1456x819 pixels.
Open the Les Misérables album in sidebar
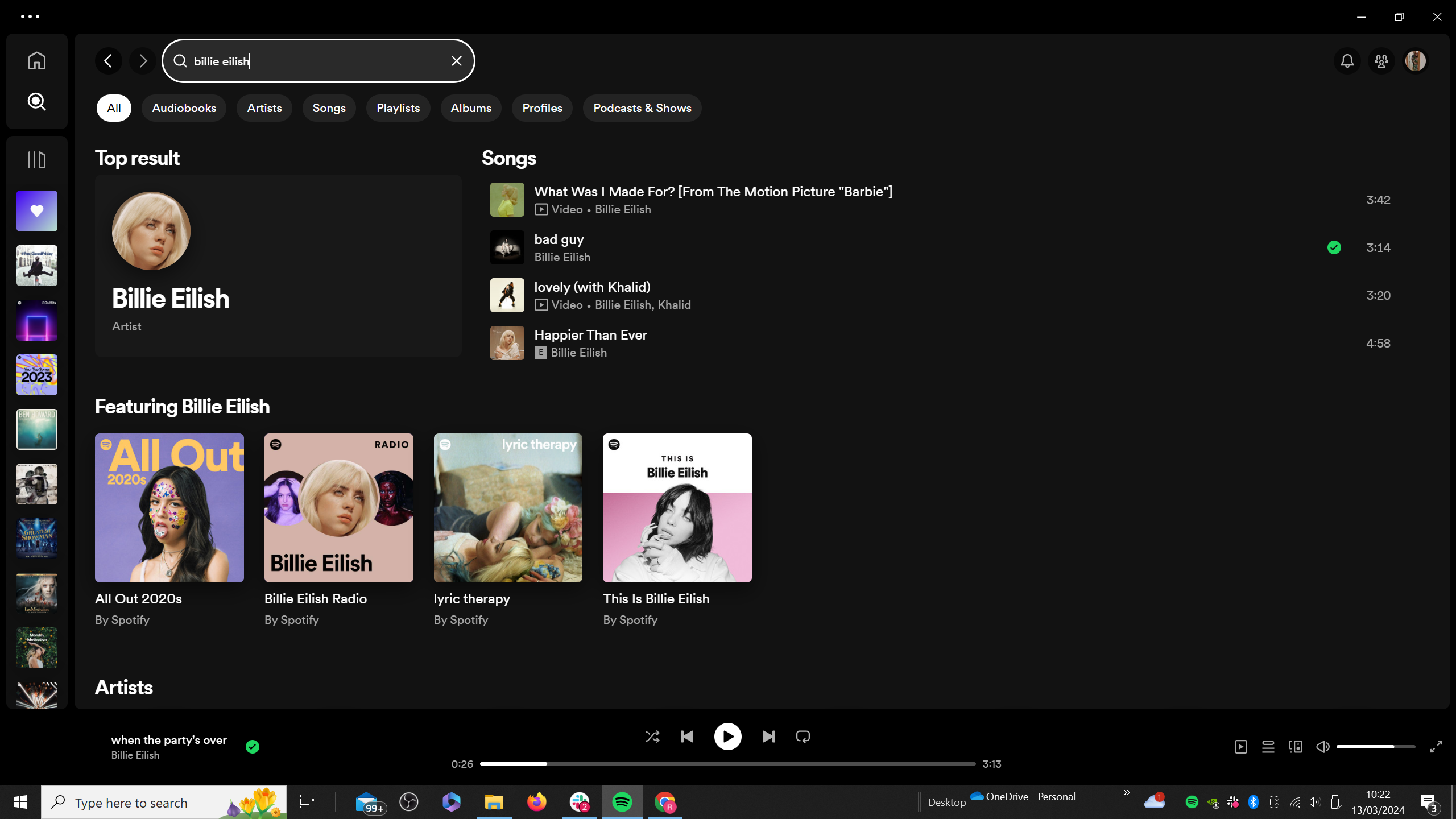[37, 593]
